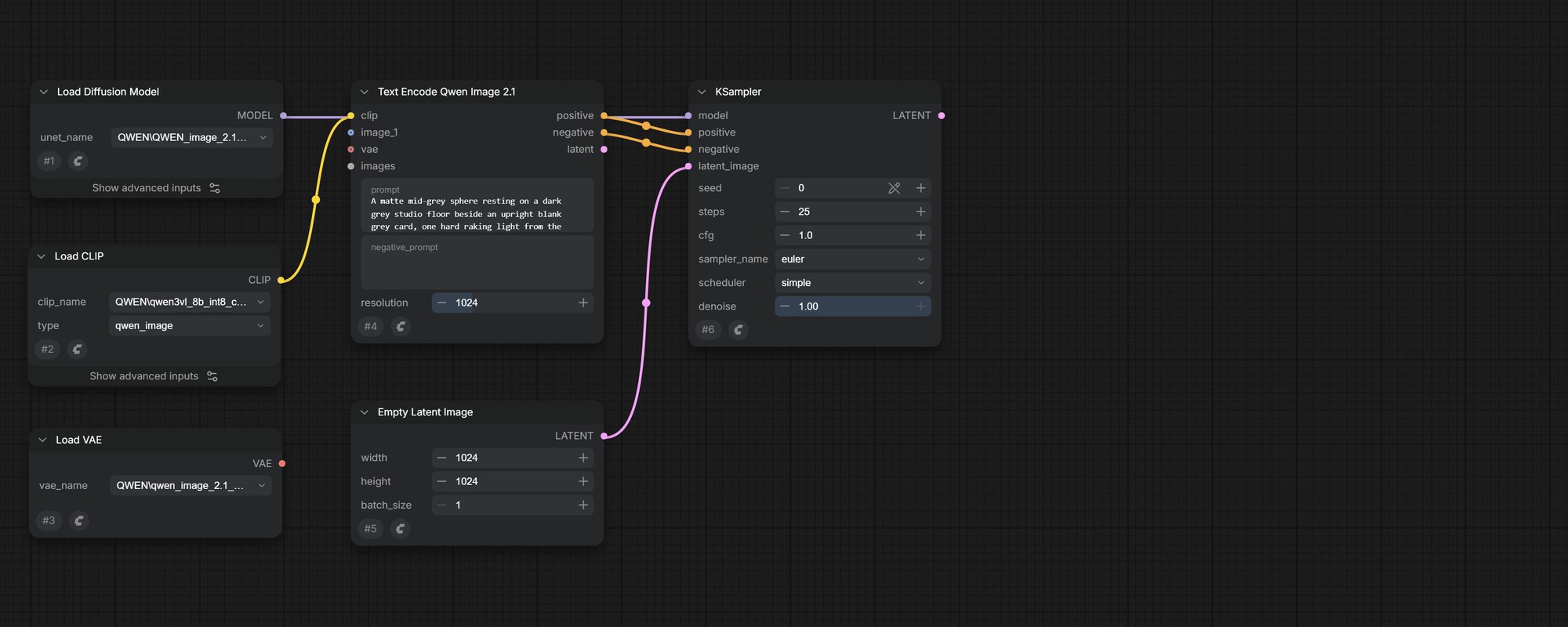Click the node icon beside badge #5
The width and height of the screenshot is (1568, 627).
[401, 528]
